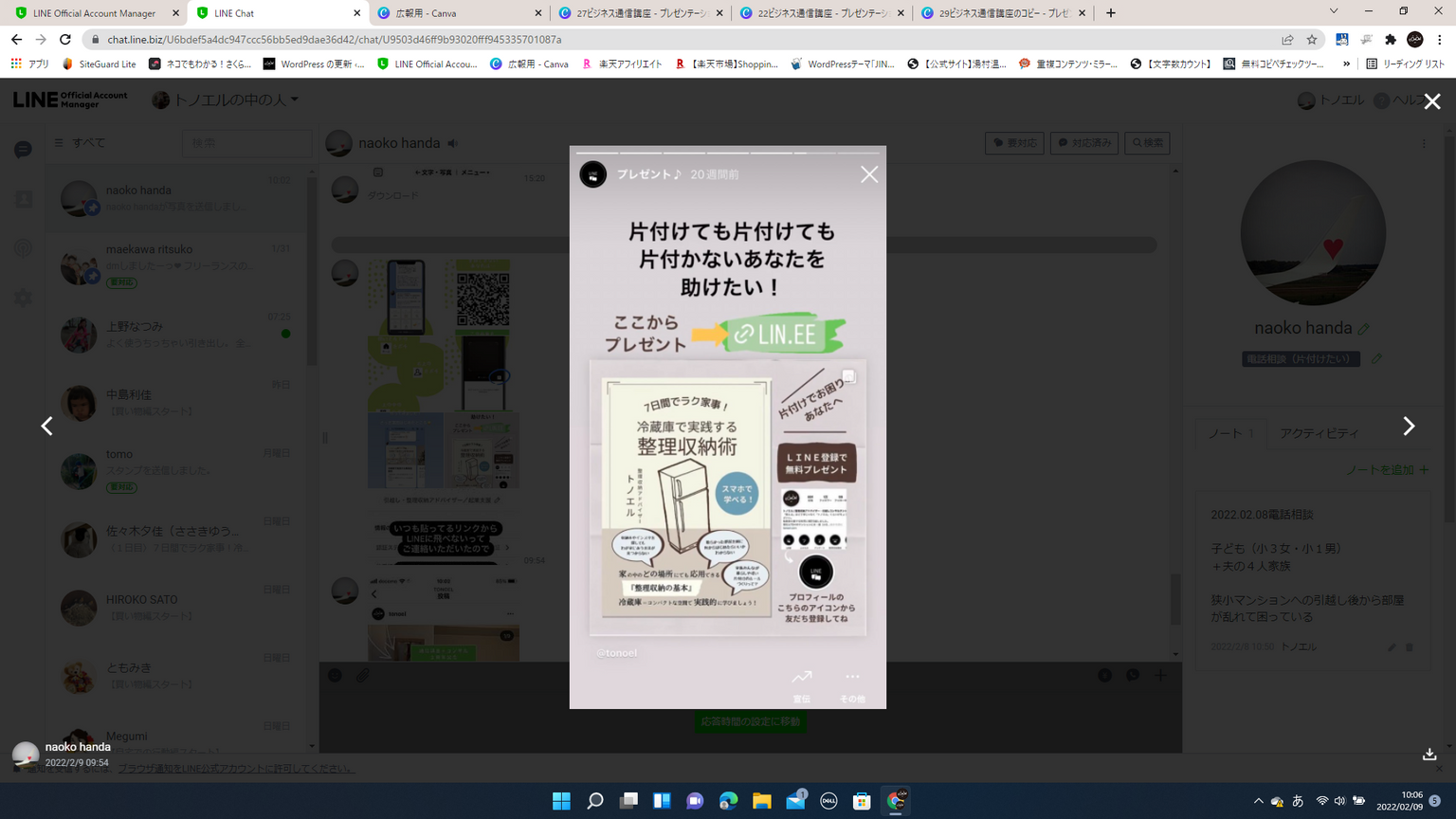Open the Wi-Fi network tray icon
The image size is (1456, 819).
1321,801
